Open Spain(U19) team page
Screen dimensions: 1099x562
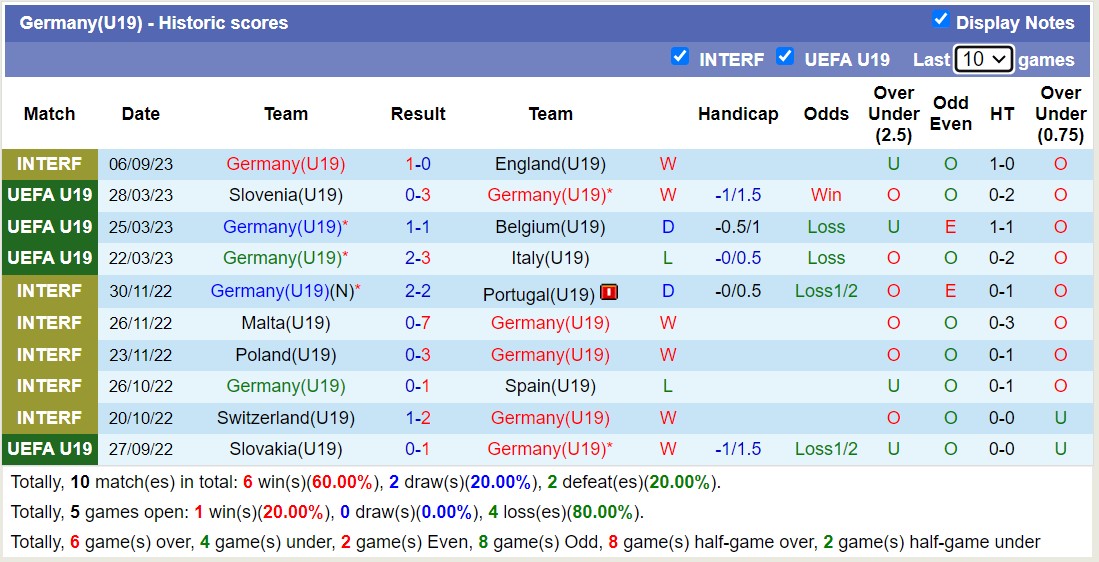click(x=550, y=386)
